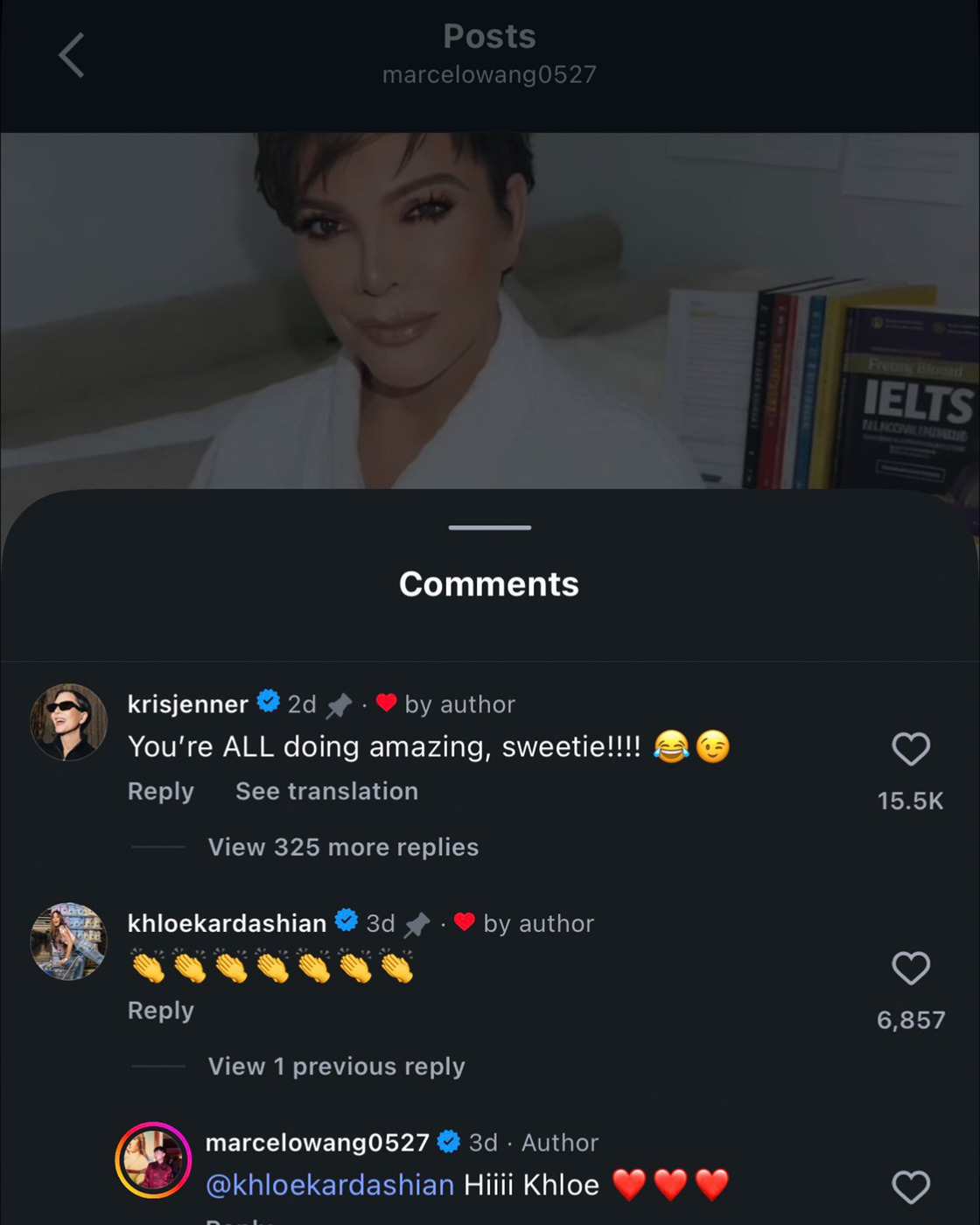Tap the pin icon on khloekardashian's comment
980x1225 pixels.
(x=417, y=924)
